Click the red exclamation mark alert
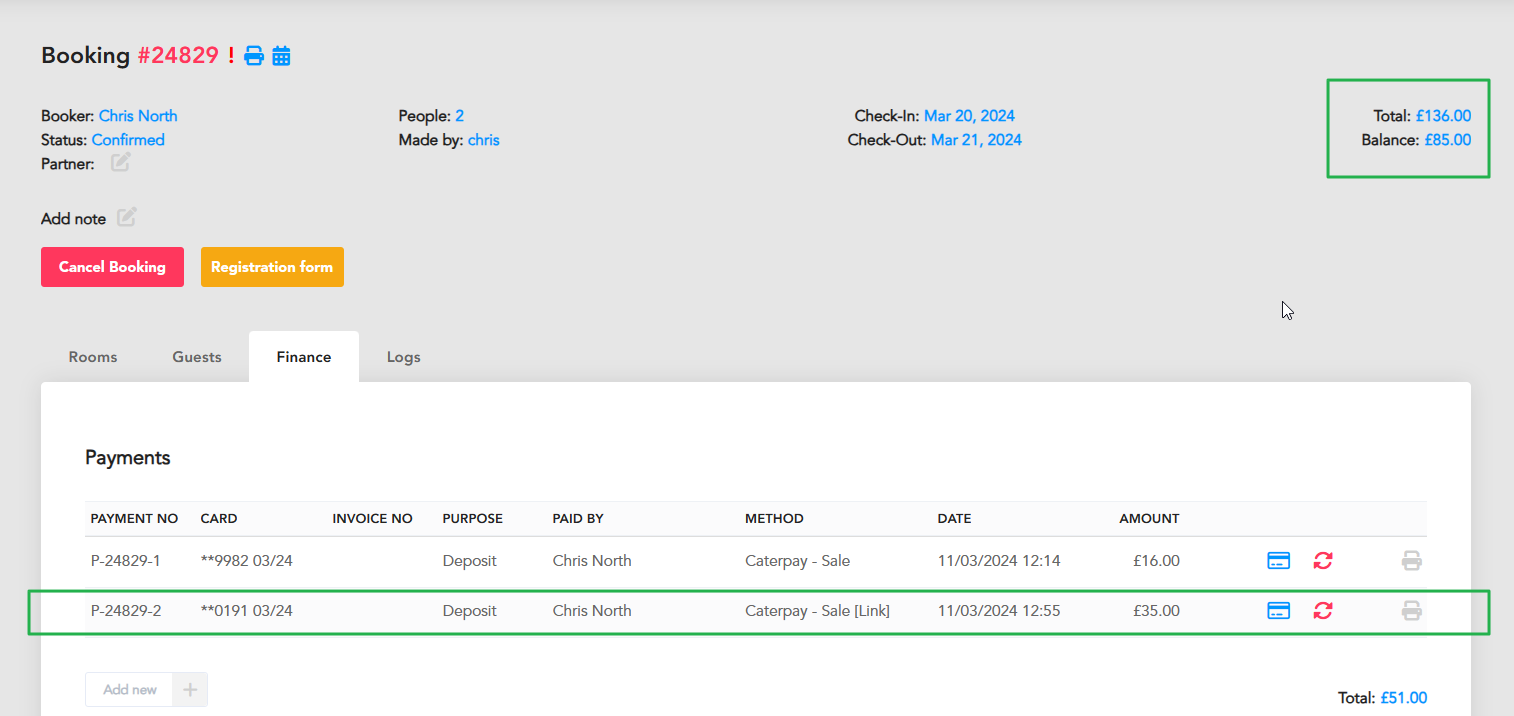The height and width of the screenshot is (716, 1514). click(x=231, y=56)
